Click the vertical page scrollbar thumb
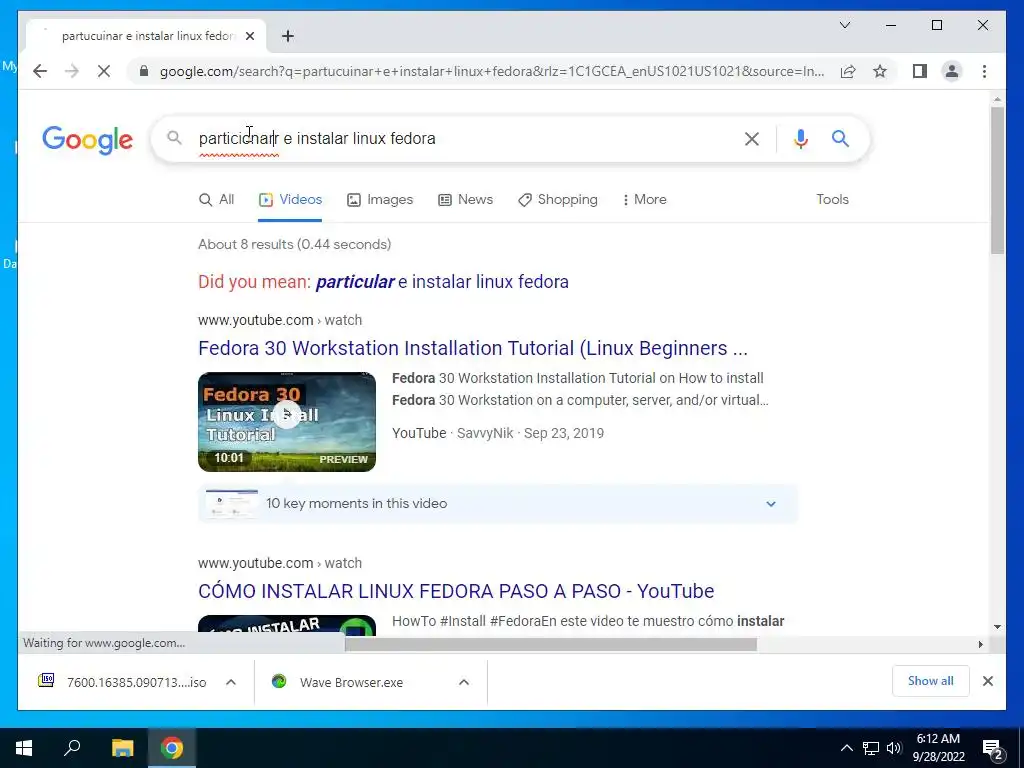This screenshot has height=768, width=1024. (997, 180)
